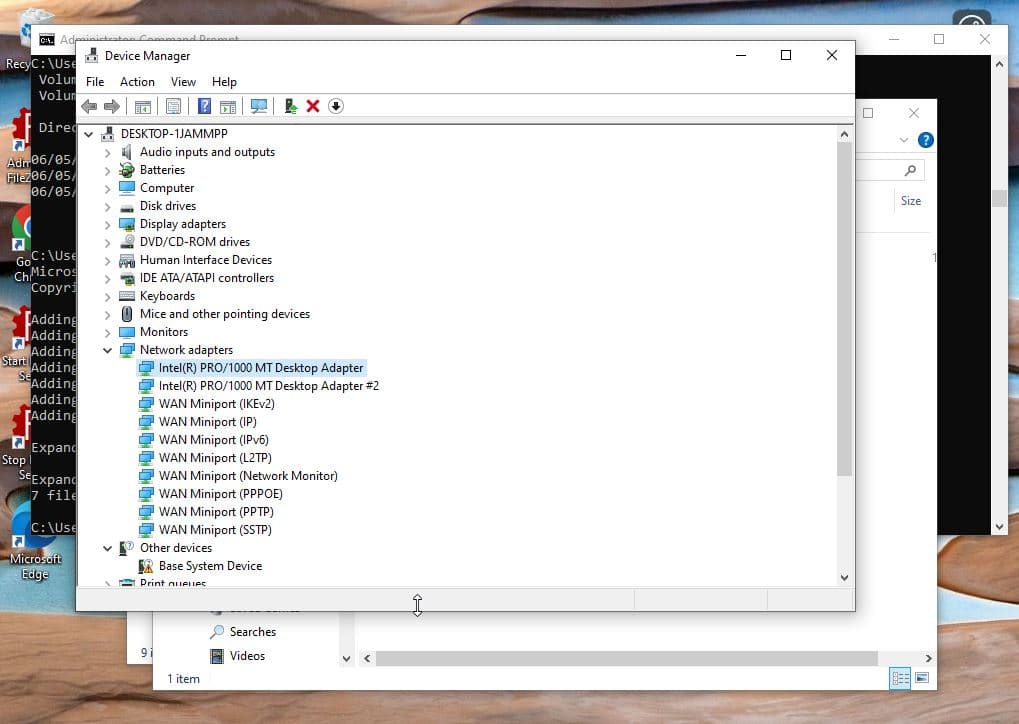Click Scan for hardware changes monitor icon

pyautogui.click(x=259, y=106)
